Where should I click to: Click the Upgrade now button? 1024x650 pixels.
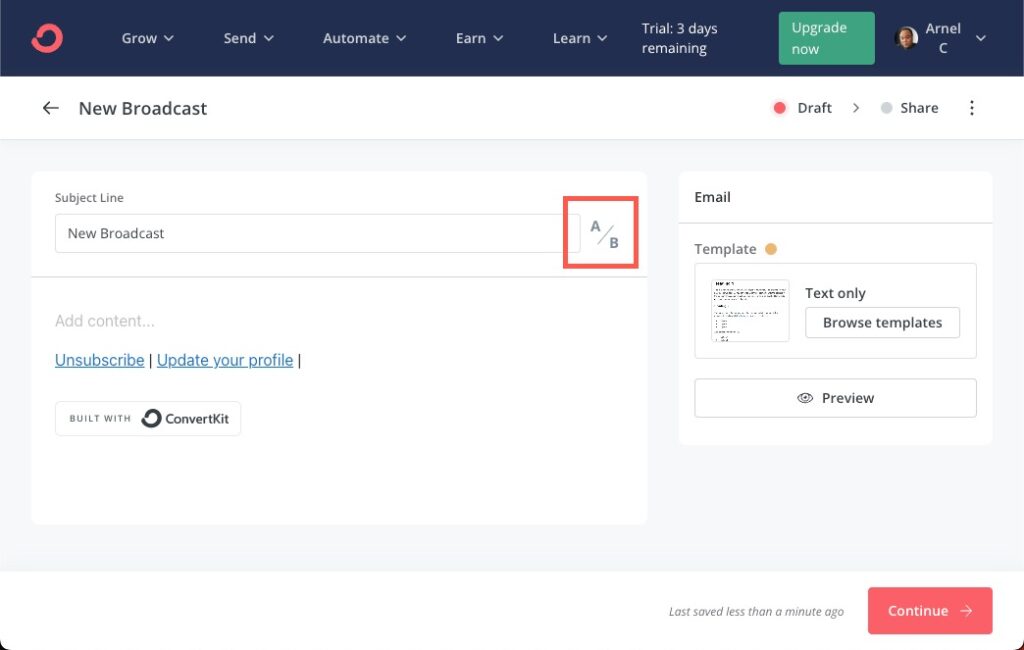(x=825, y=37)
